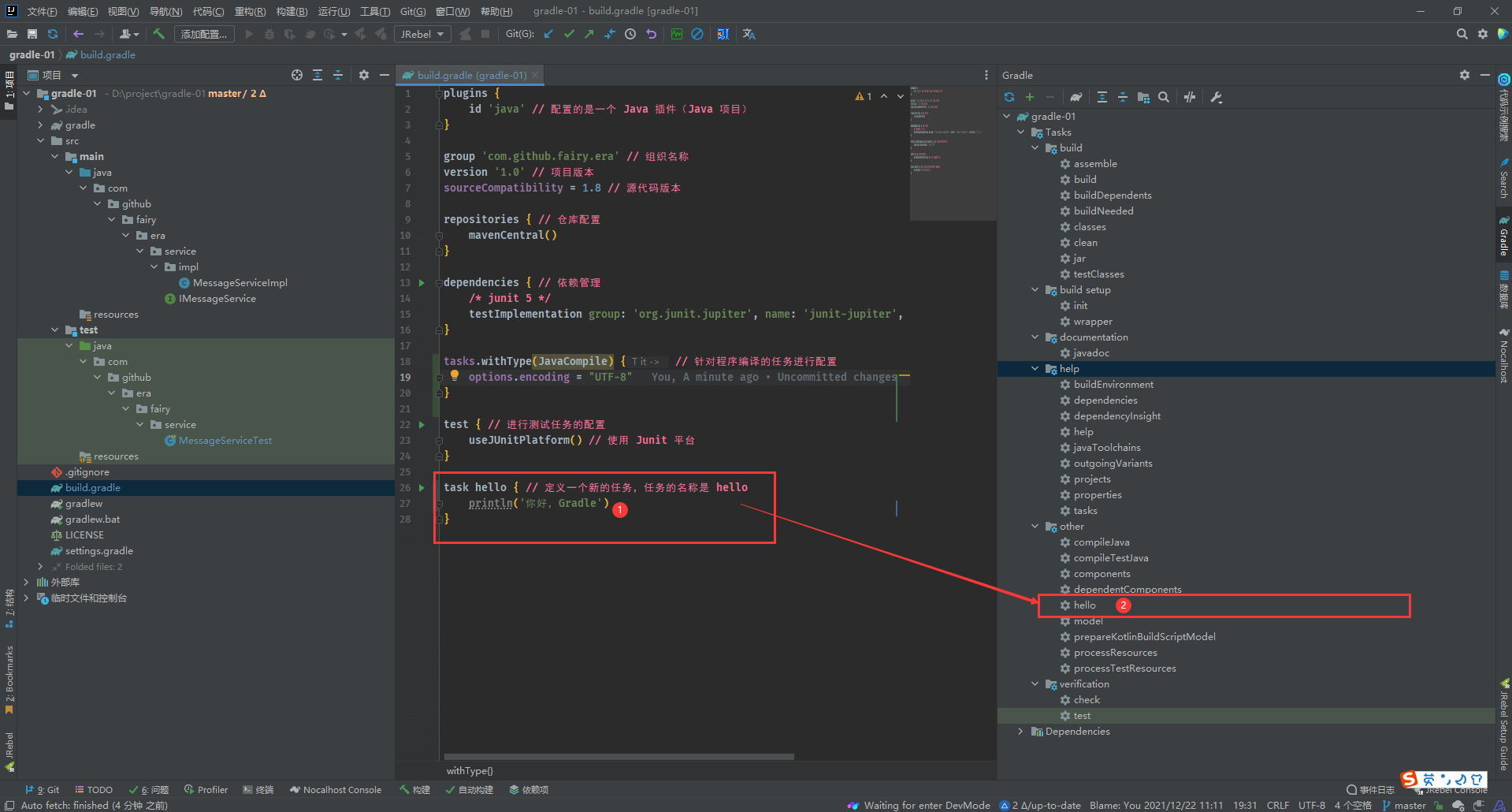This screenshot has height=812, width=1512.
Task: Collapse the src folder in project tree
Action: tap(41, 140)
